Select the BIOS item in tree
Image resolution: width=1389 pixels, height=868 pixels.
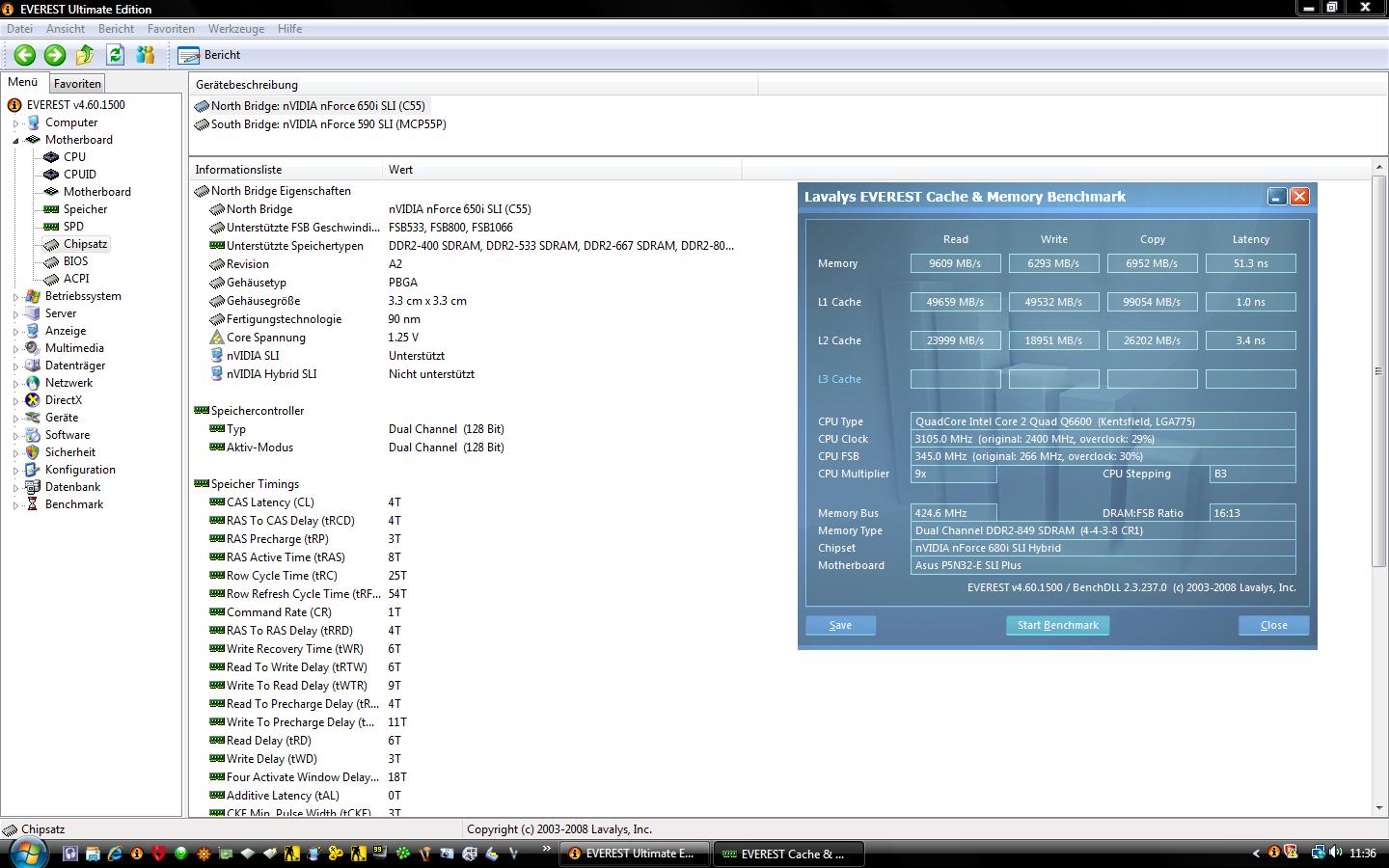(x=75, y=261)
